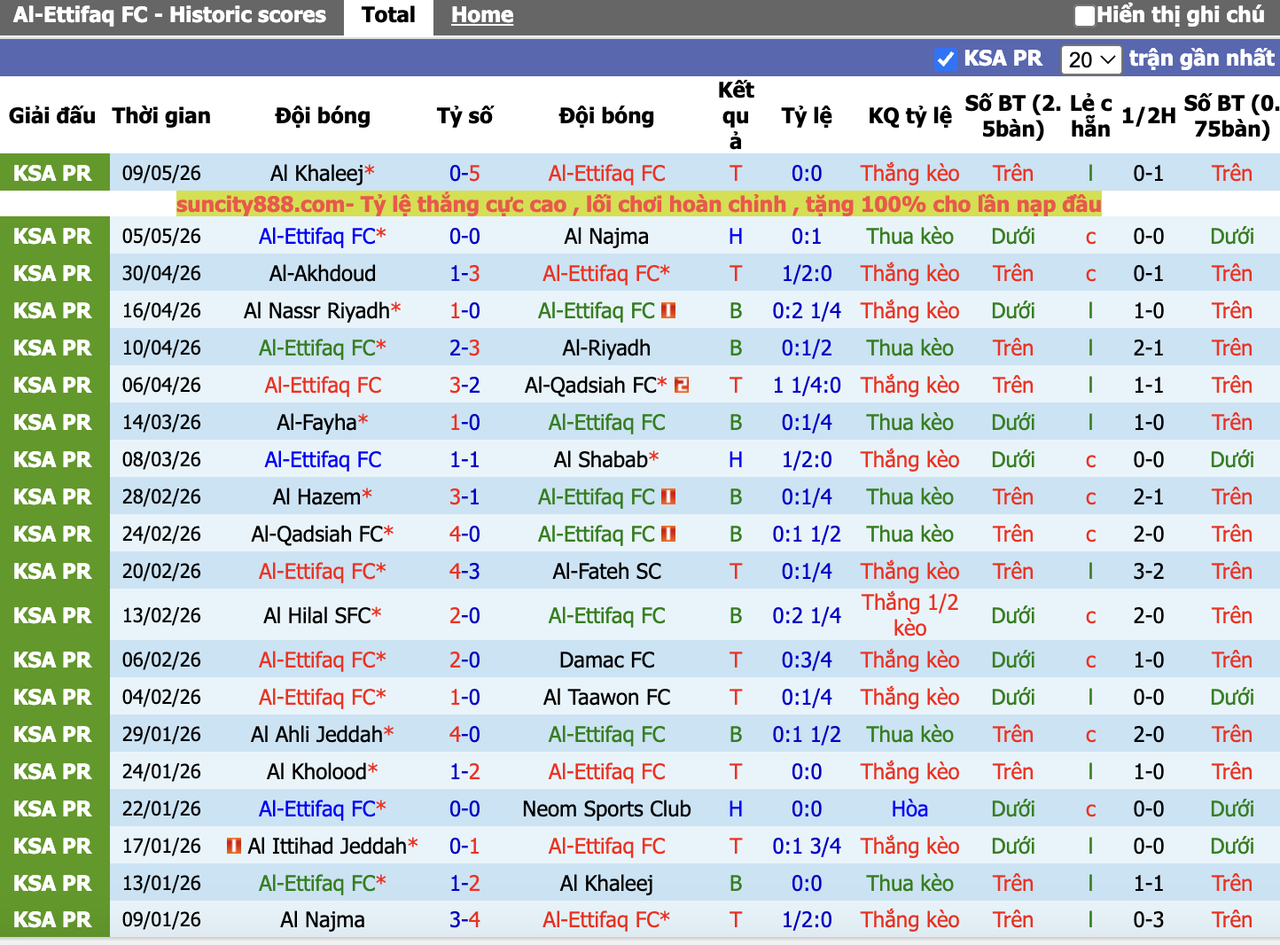Open Al-Riyadh team link
Image resolution: width=1280 pixels, height=945 pixels.
(x=606, y=348)
